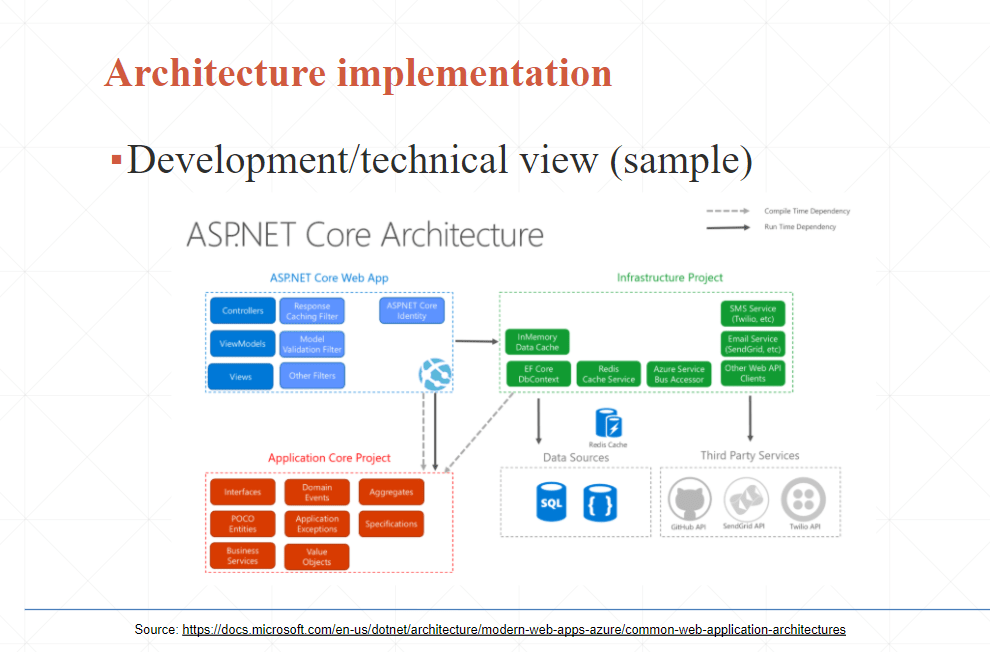Viewport: 990px width, 652px height.
Task: Click the 'Run Time Dependency' legend text
Action: click(800, 227)
